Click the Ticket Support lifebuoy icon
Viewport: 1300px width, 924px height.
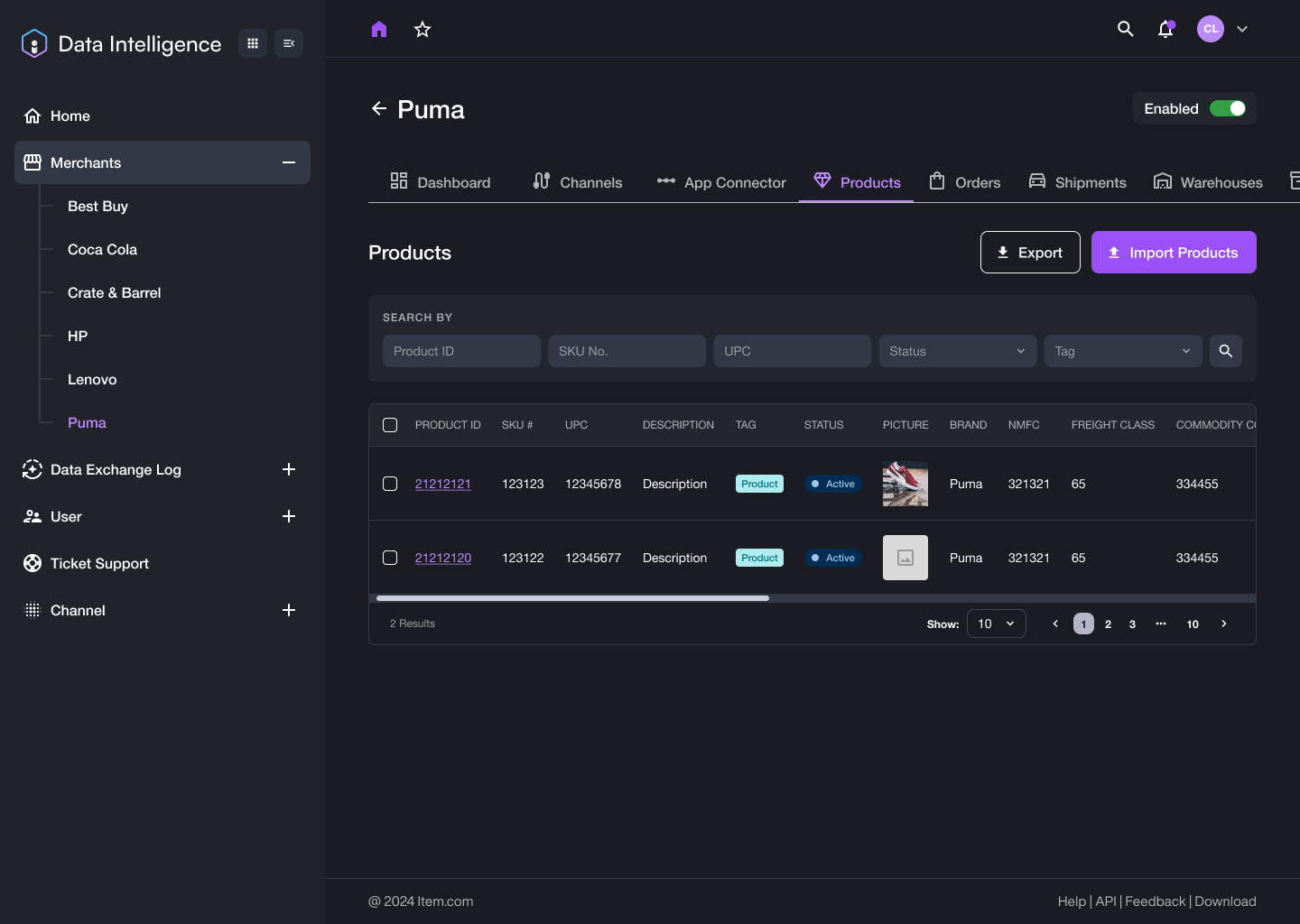(x=32, y=563)
